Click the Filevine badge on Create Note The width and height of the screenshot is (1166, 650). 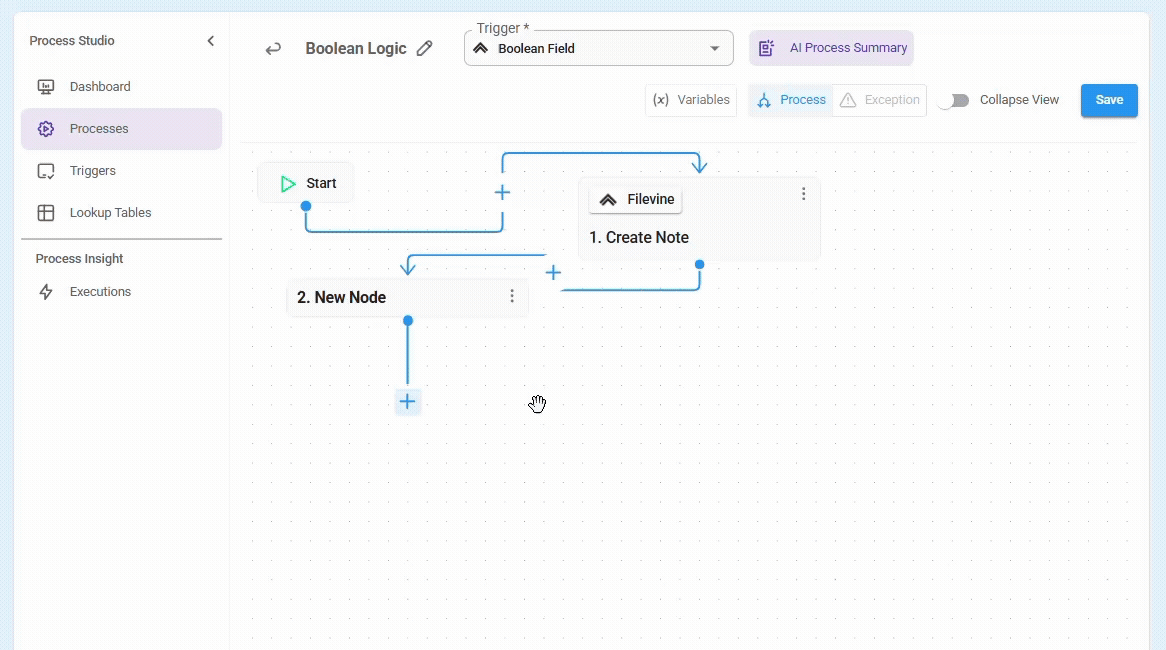pos(636,200)
